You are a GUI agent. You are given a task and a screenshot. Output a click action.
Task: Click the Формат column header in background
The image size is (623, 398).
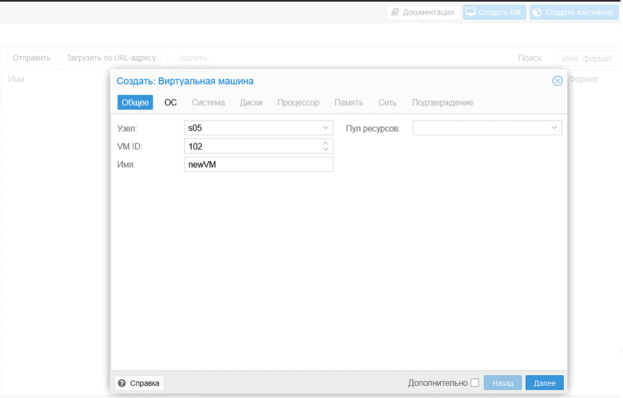click(x=583, y=79)
